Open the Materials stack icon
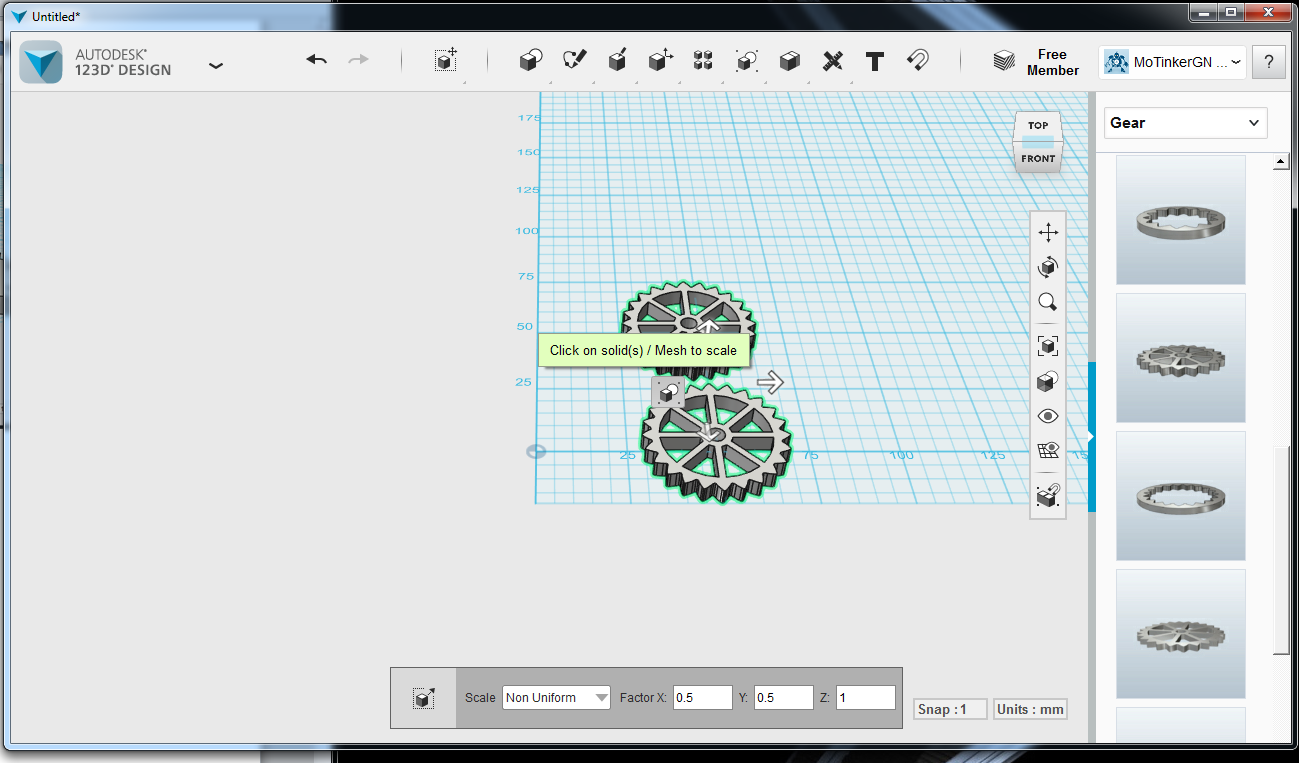This screenshot has width=1299, height=763. tap(1004, 61)
